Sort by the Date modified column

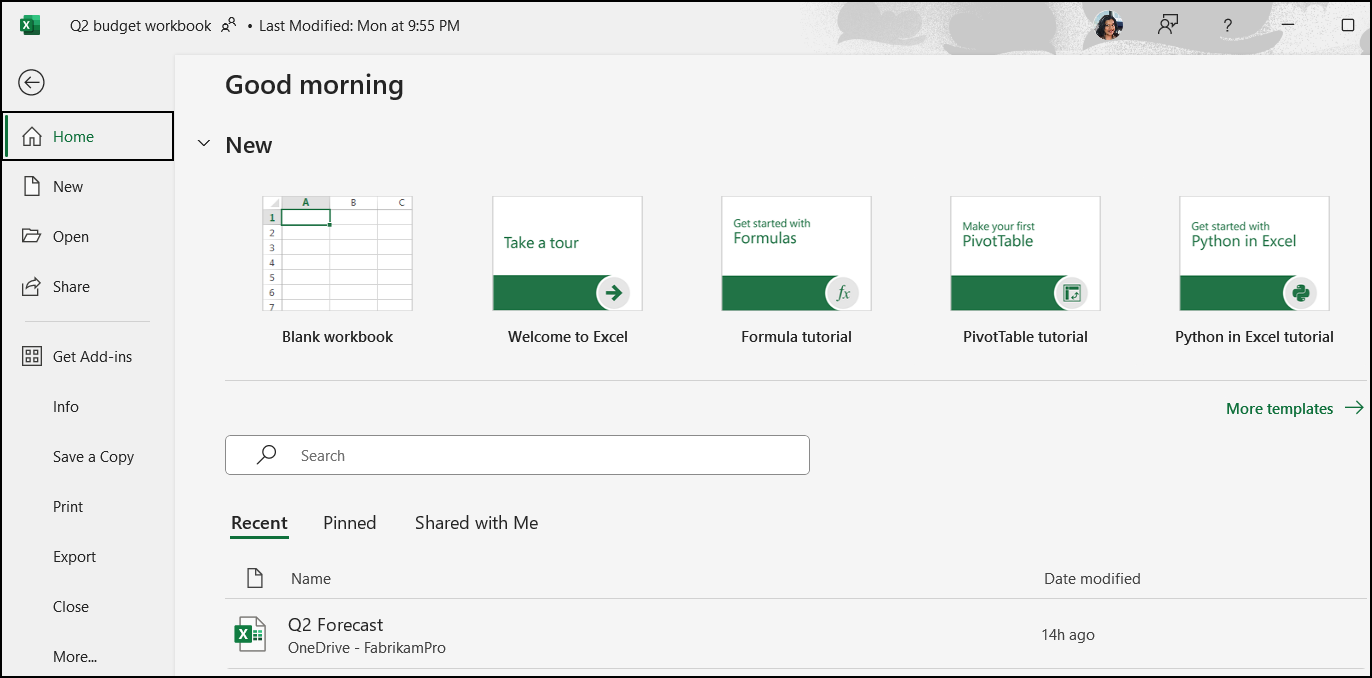pos(1092,578)
